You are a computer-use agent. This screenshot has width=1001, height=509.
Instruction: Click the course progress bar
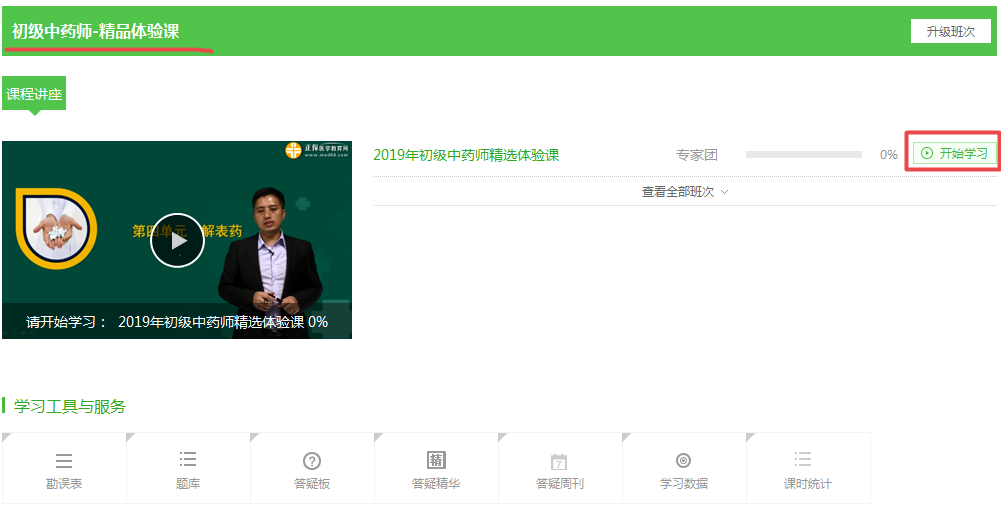point(803,155)
